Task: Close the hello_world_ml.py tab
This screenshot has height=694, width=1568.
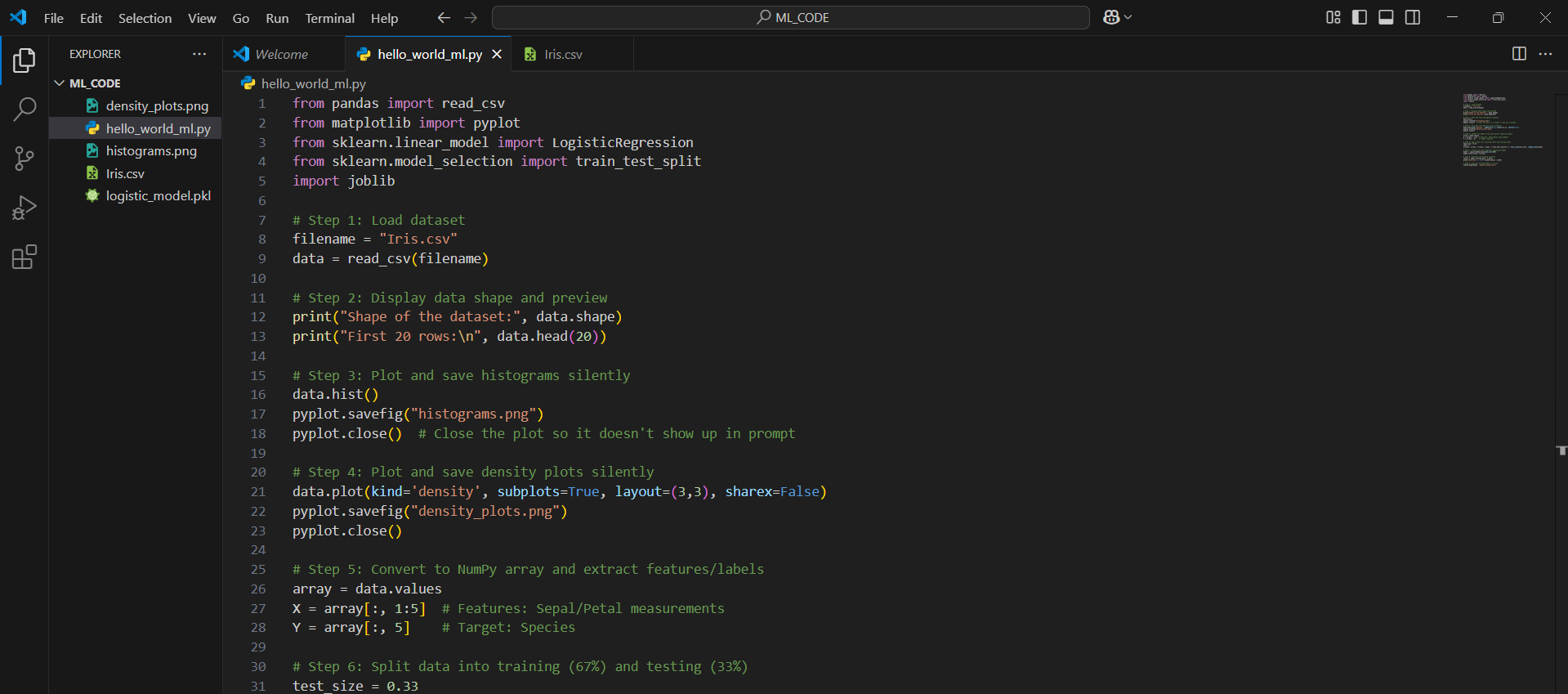Action: pyautogui.click(x=497, y=54)
